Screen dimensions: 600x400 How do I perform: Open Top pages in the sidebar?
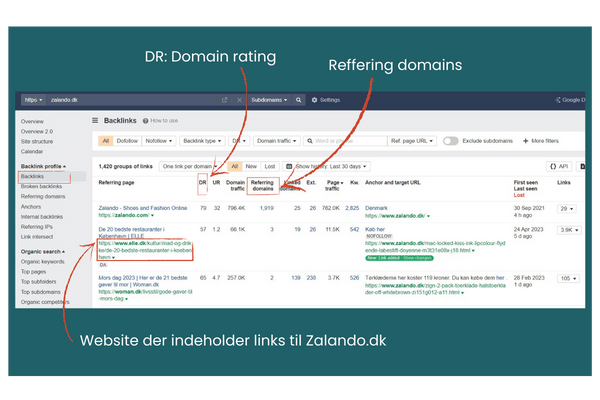pos(33,271)
